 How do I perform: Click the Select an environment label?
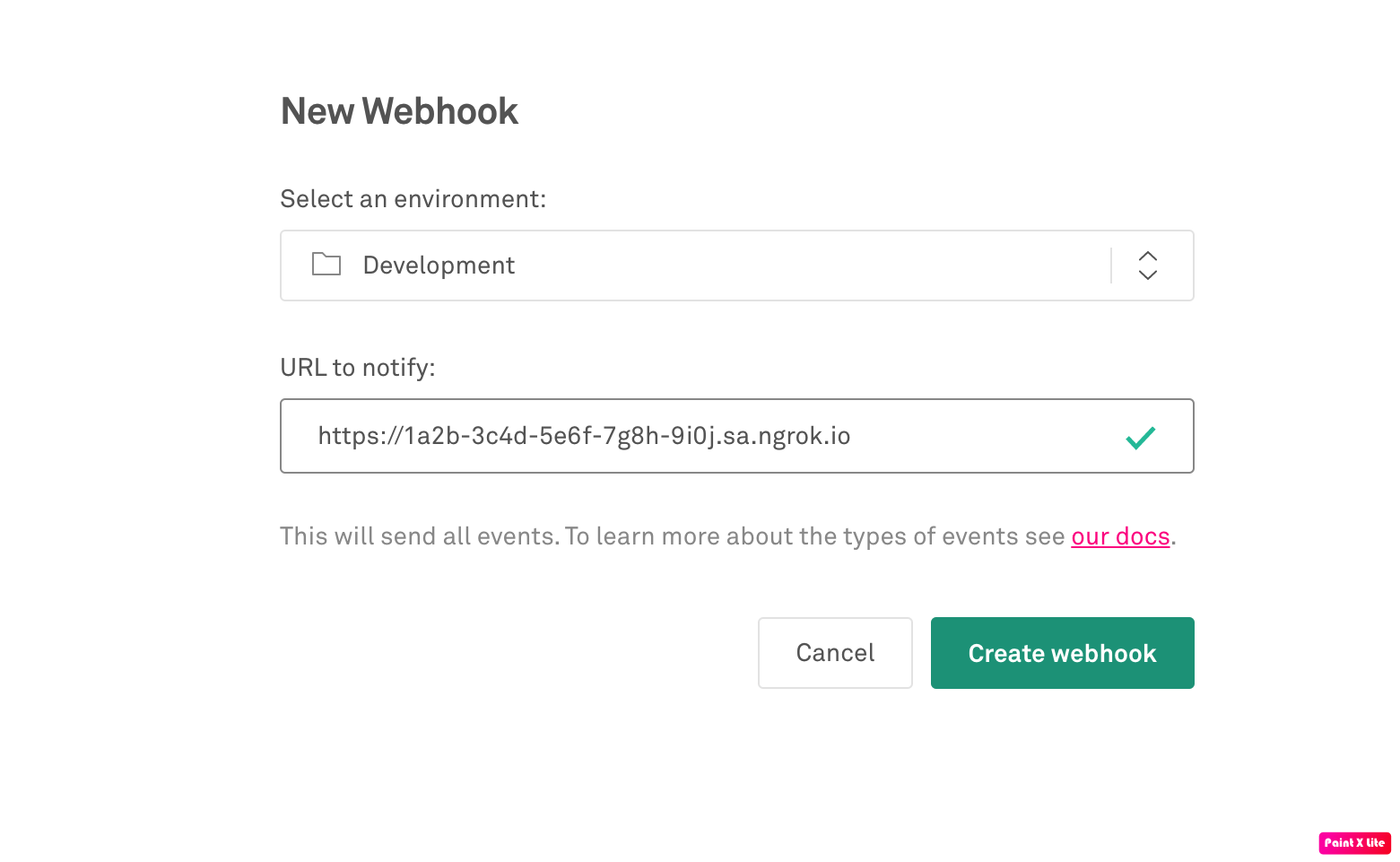[x=412, y=198]
